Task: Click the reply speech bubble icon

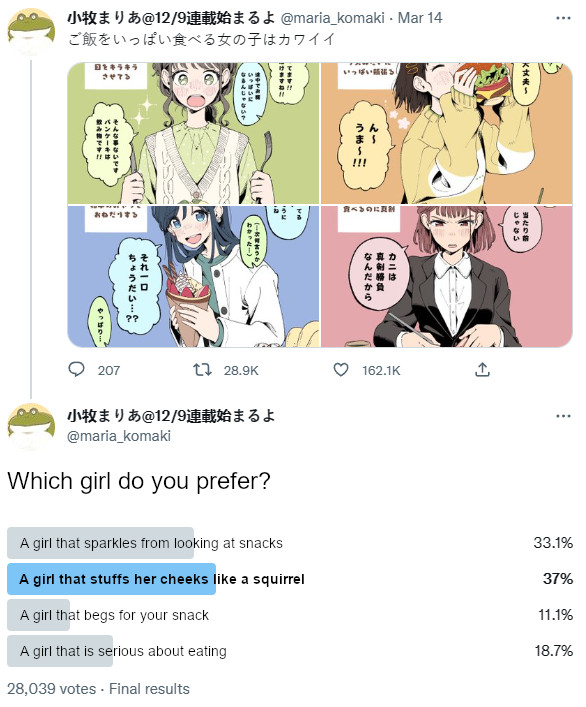Action: [x=76, y=370]
